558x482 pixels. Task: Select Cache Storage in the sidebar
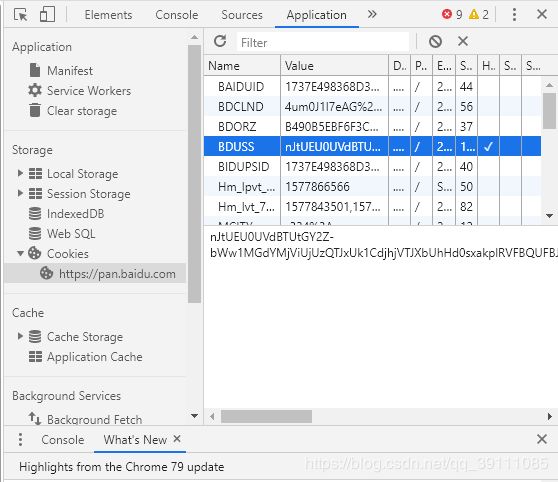point(85,336)
